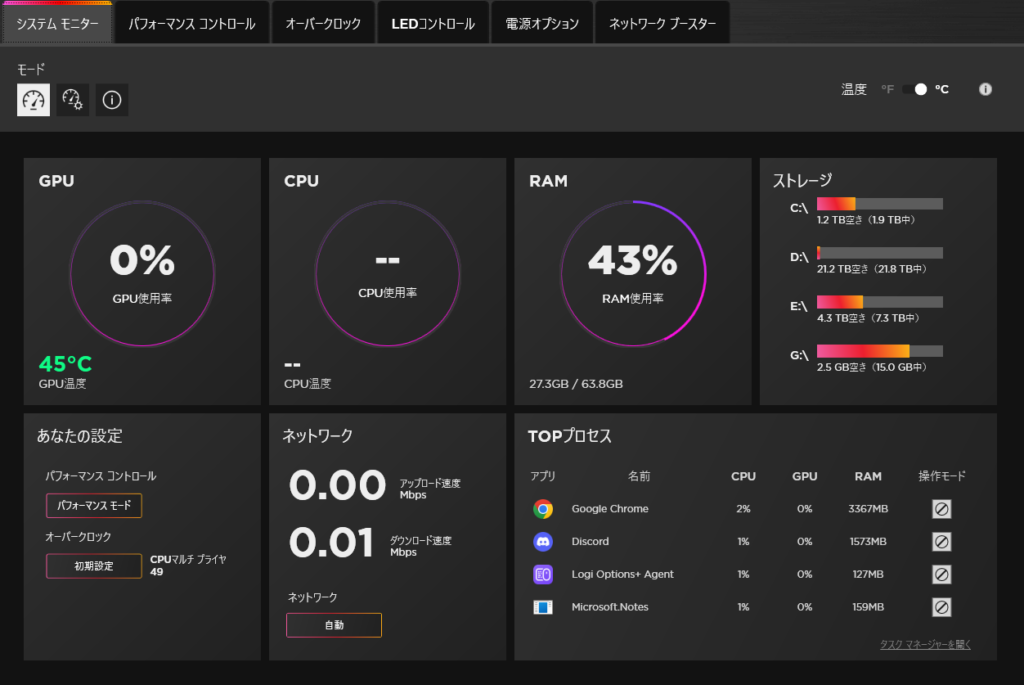The image size is (1024, 685).
Task: Click the Logi Options+ Agent icon
Action: point(543,574)
